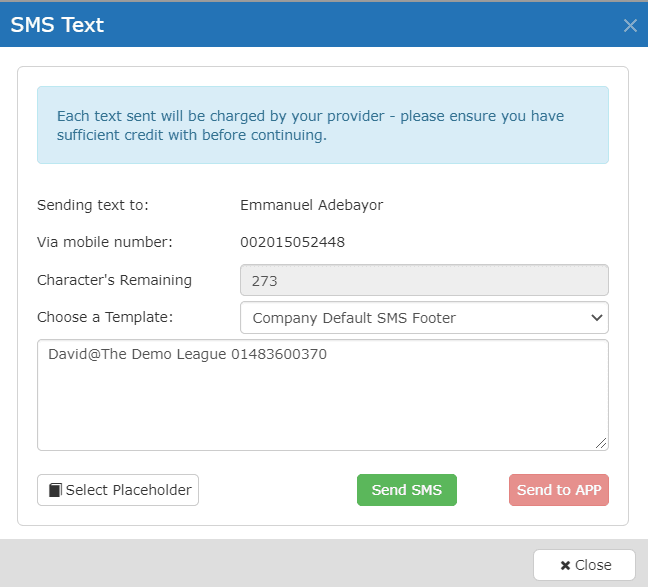Viewport: 648px width, 587px height.
Task: Click the mobile number 002015052448
Action: pyautogui.click(x=292, y=242)
